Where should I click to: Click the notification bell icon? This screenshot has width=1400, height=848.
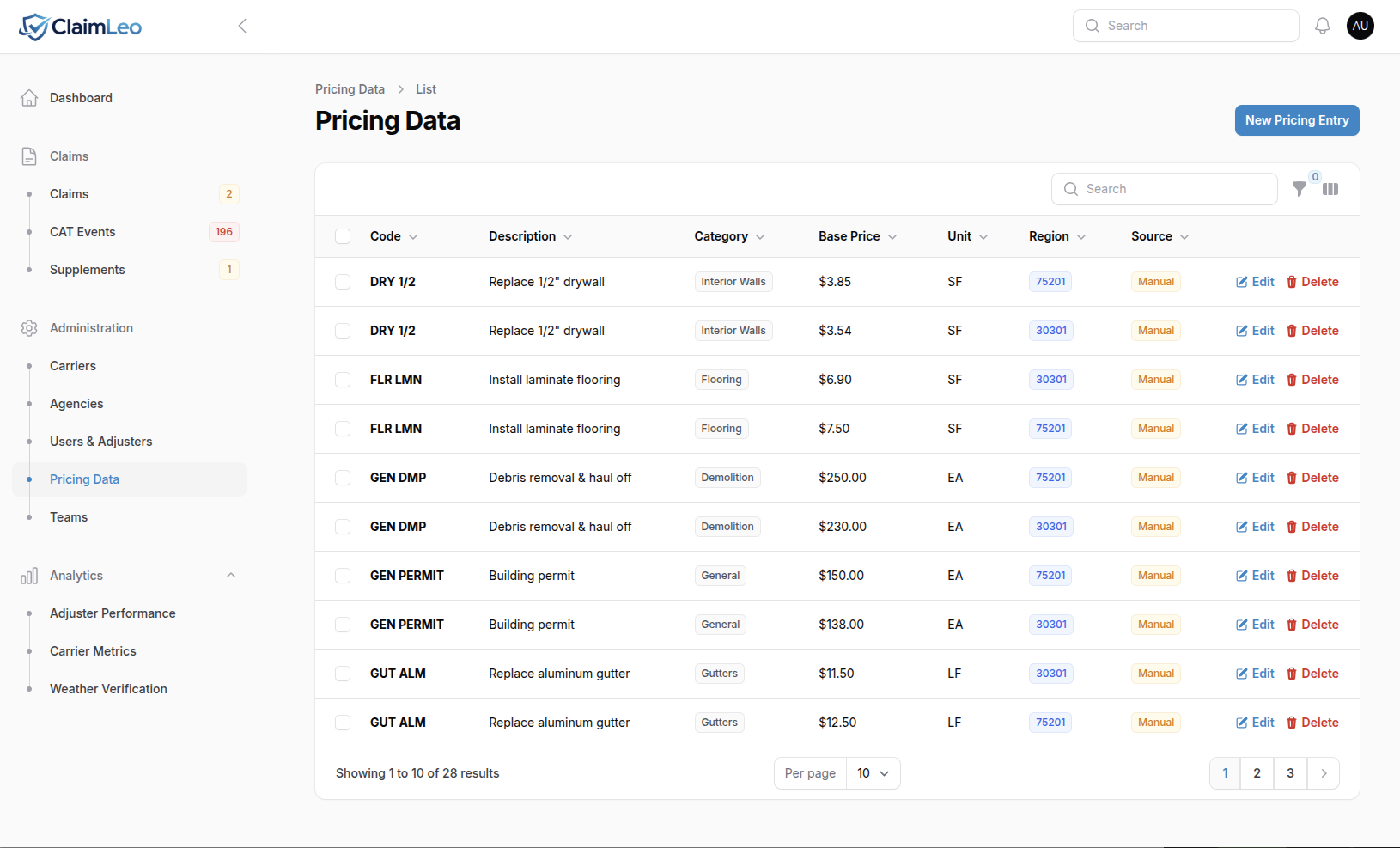click(1322, 26)
